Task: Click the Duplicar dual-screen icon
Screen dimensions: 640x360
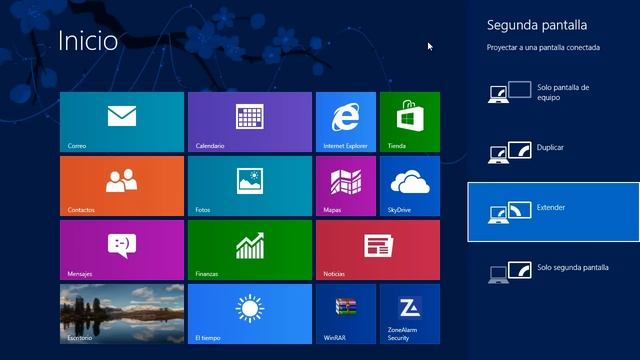Action: (510, 152)
